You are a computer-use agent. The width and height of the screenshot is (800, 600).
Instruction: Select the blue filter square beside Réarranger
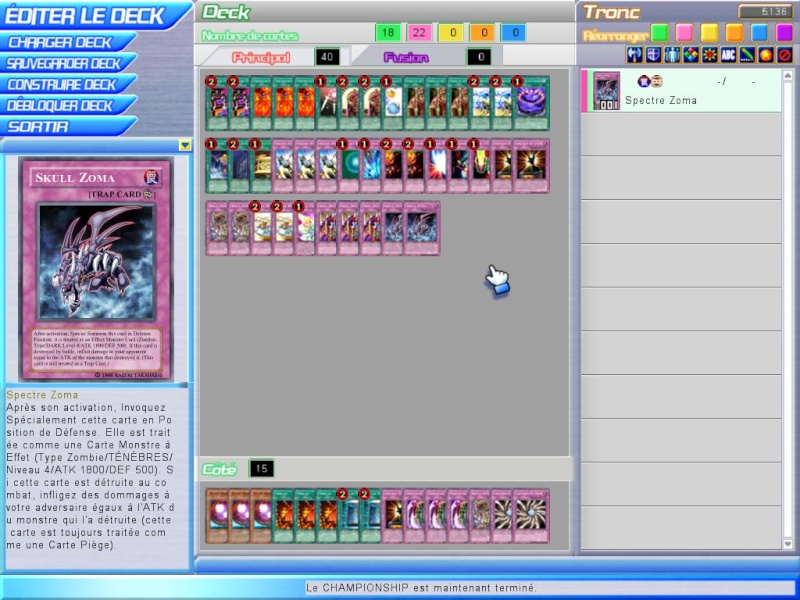pos(760,33)
